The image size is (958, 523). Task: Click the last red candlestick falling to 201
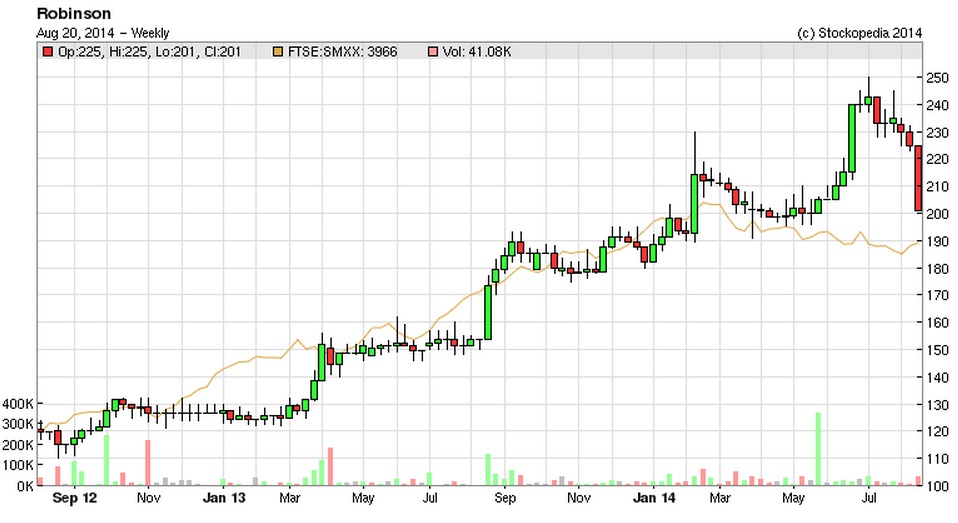click(918, 178)
